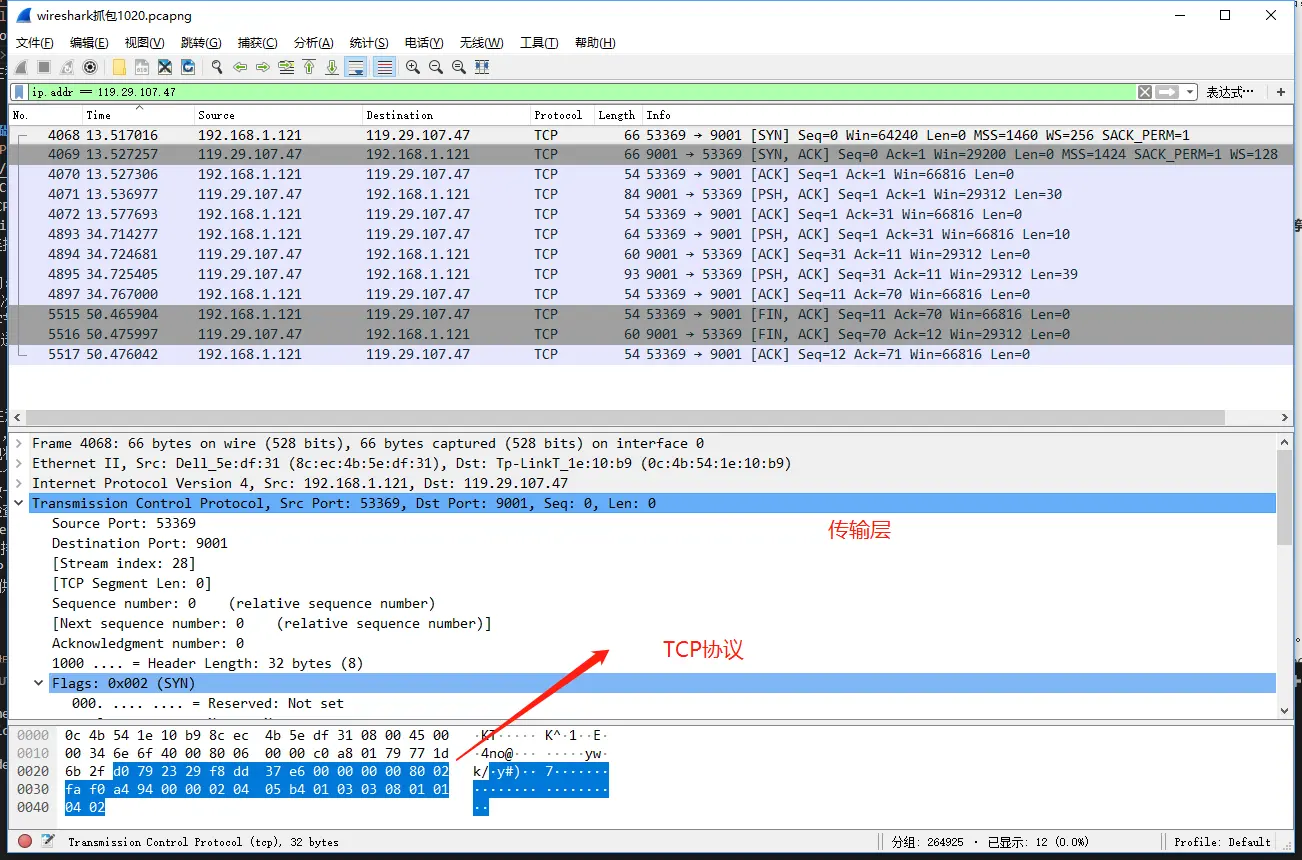Image resolution: width=1302 pixels, height=860 pixels.
Task: Click the Zoom out magnifier icon
Action: tap(436, 67)
